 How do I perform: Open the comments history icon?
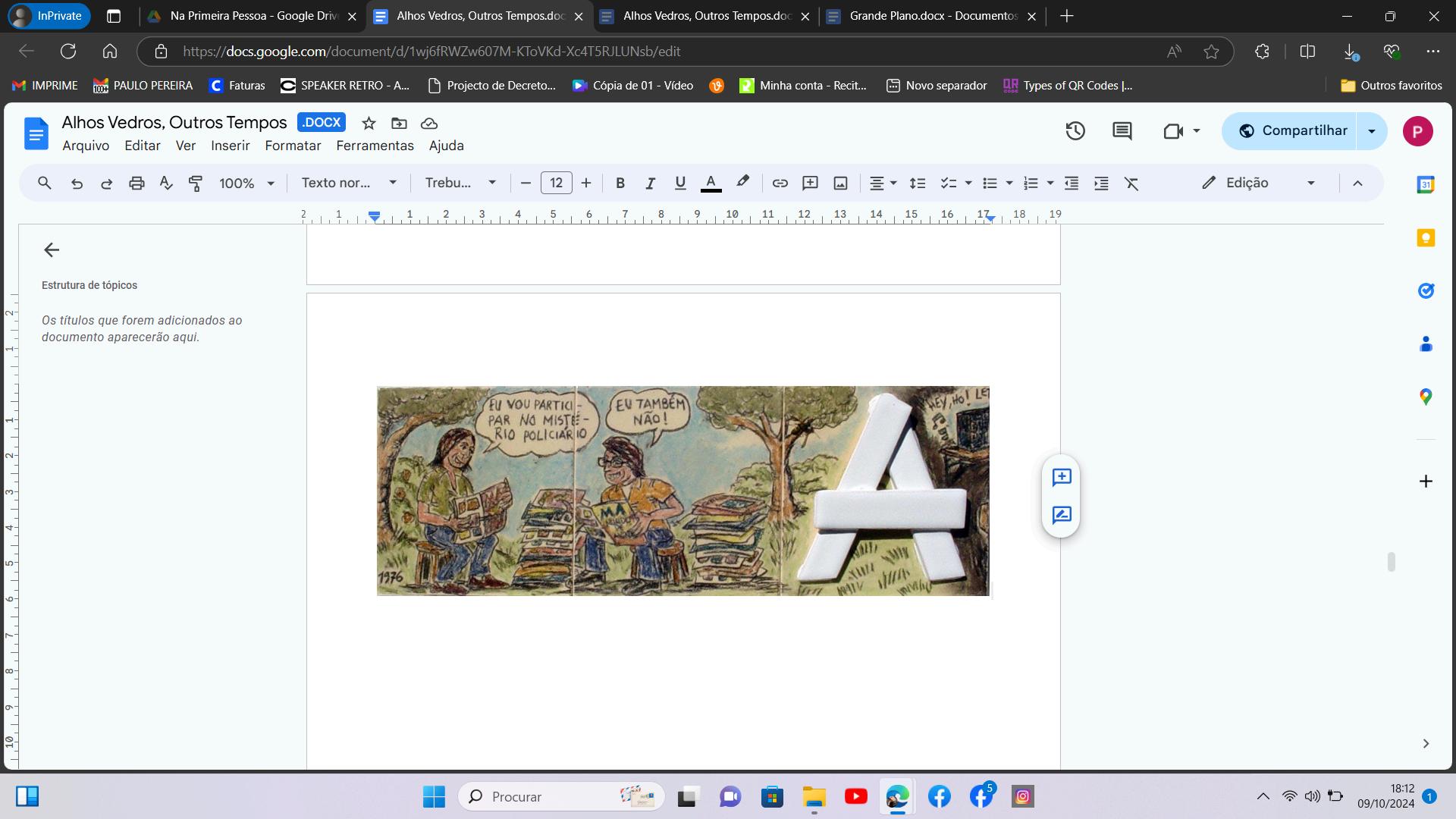point(1122,131)
